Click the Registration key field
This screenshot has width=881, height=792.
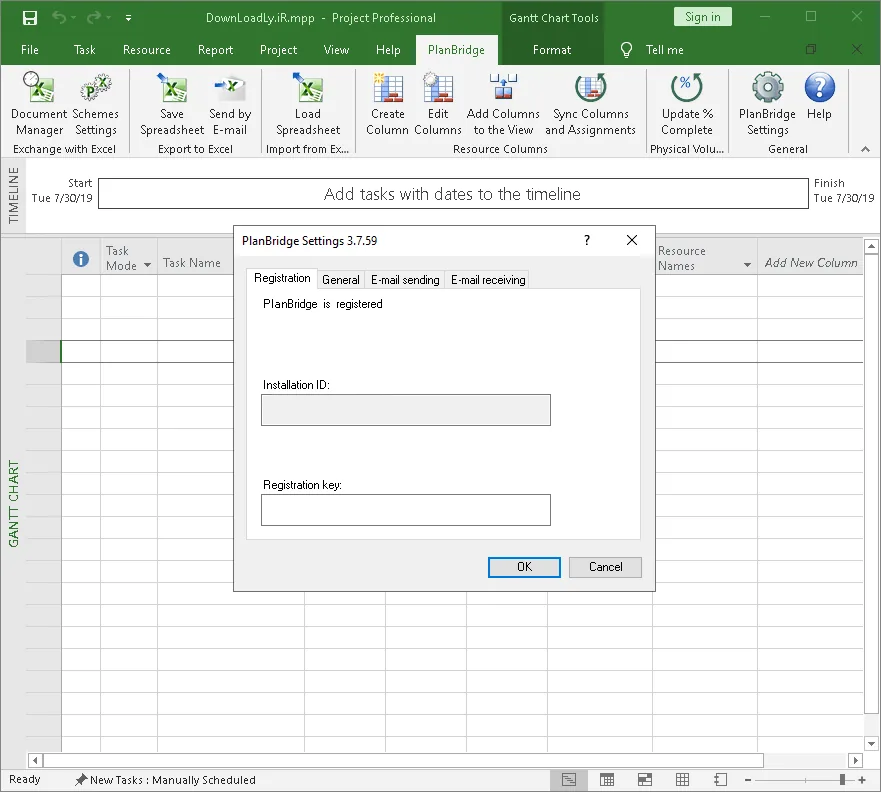(x=406, y=510)
